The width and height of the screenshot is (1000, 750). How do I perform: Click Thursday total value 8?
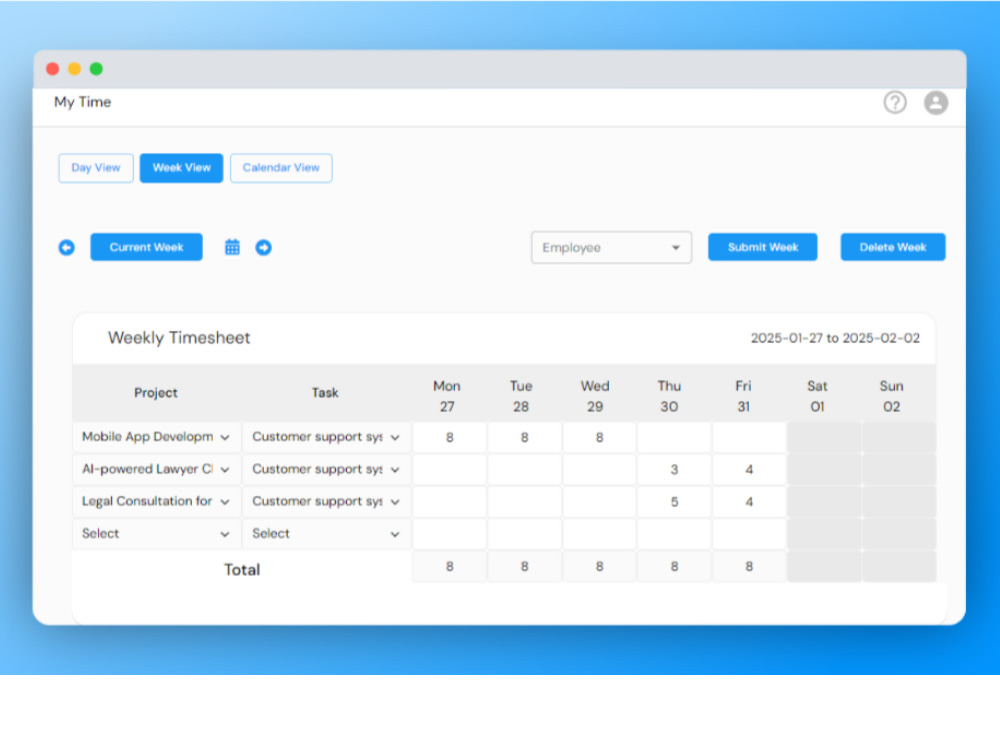point(674,566)
